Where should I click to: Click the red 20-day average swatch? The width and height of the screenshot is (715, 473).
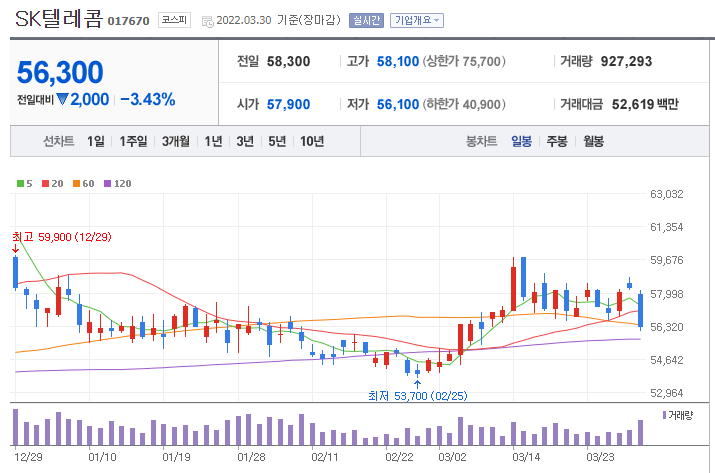coord(45,183)
